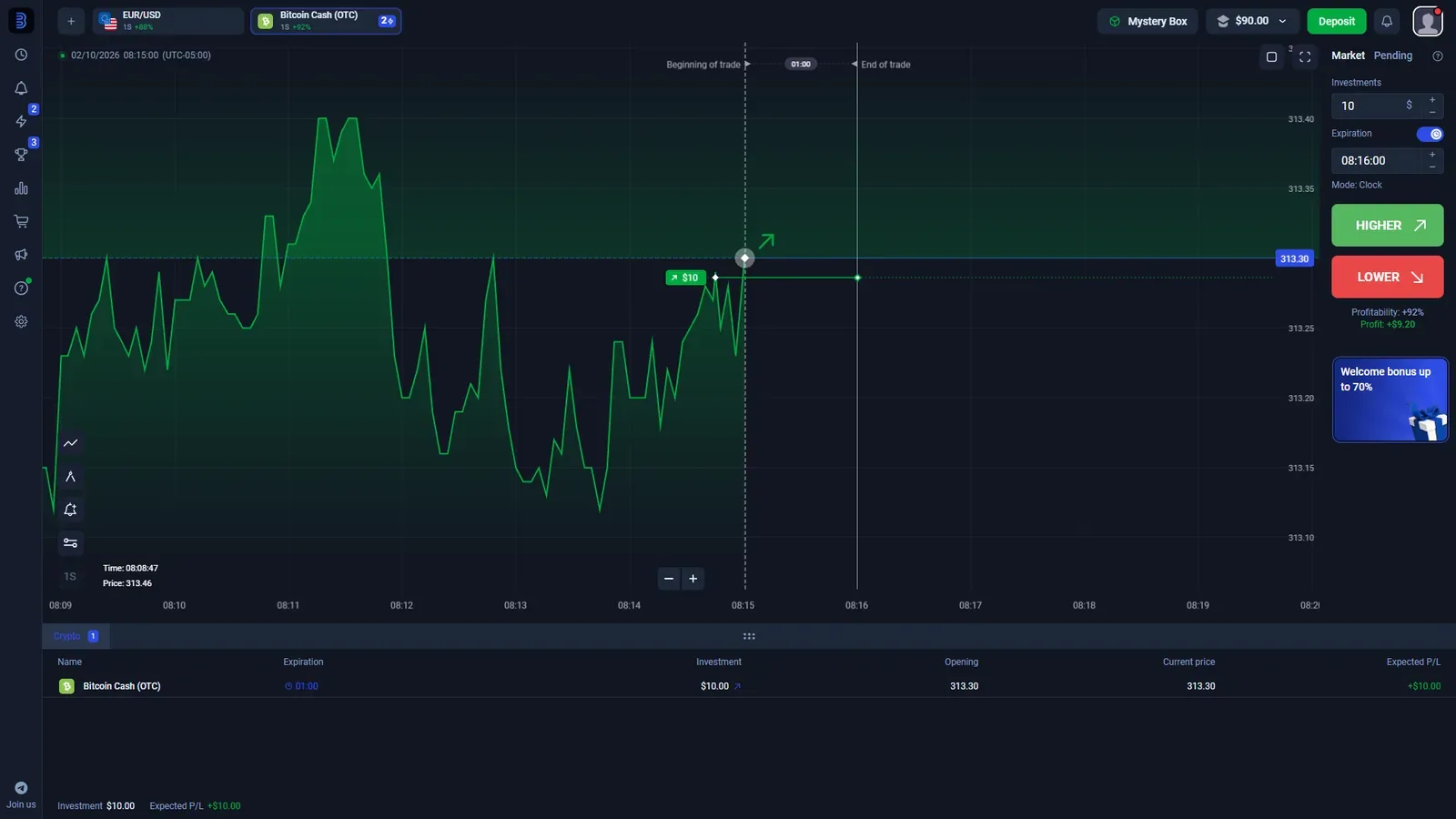Increase the investment amount stepper
Viewport: 1456px width, 819px height.
tap(1432, 100)
